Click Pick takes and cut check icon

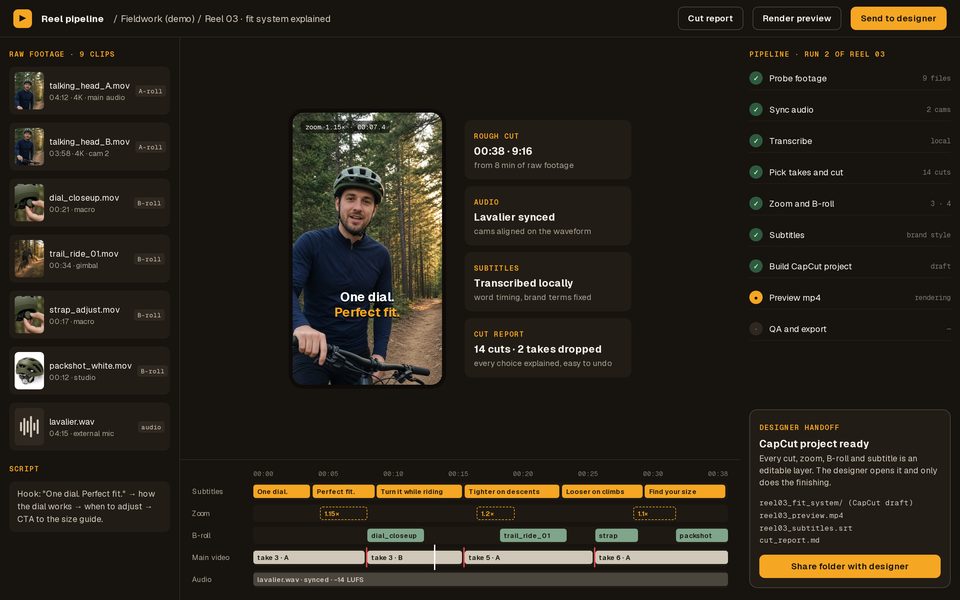756,172
